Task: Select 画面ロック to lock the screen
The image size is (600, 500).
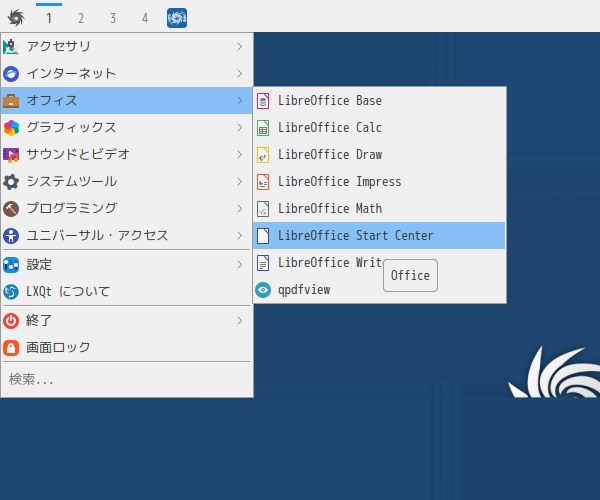Action: [127, 348]
